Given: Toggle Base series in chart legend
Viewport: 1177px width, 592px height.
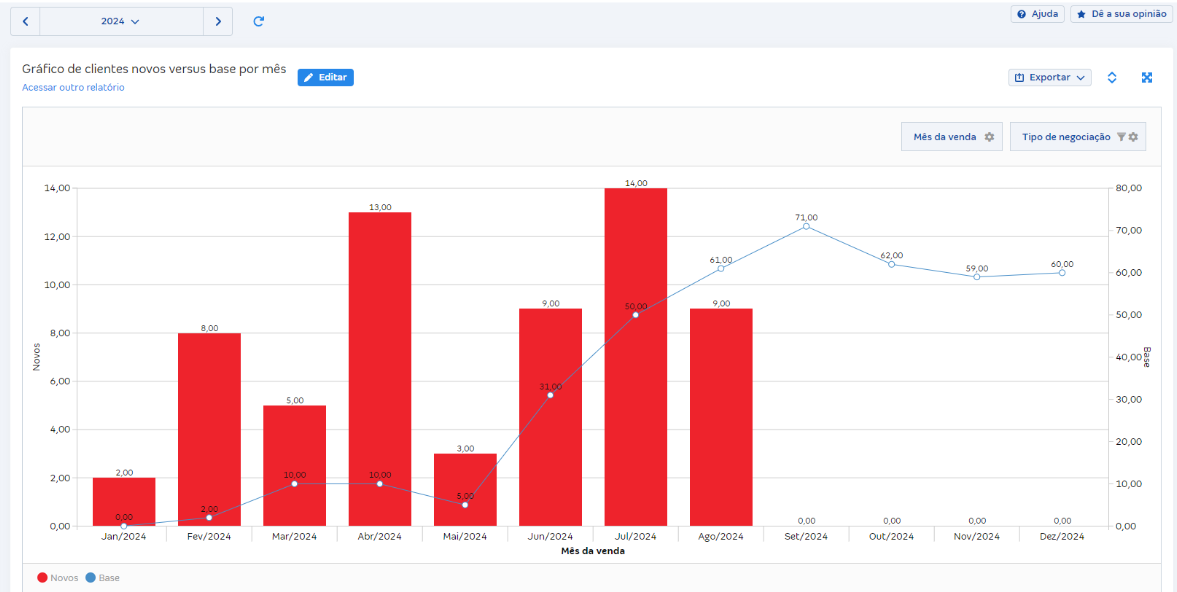Looking at the screenshot, I should click(102, 578).
